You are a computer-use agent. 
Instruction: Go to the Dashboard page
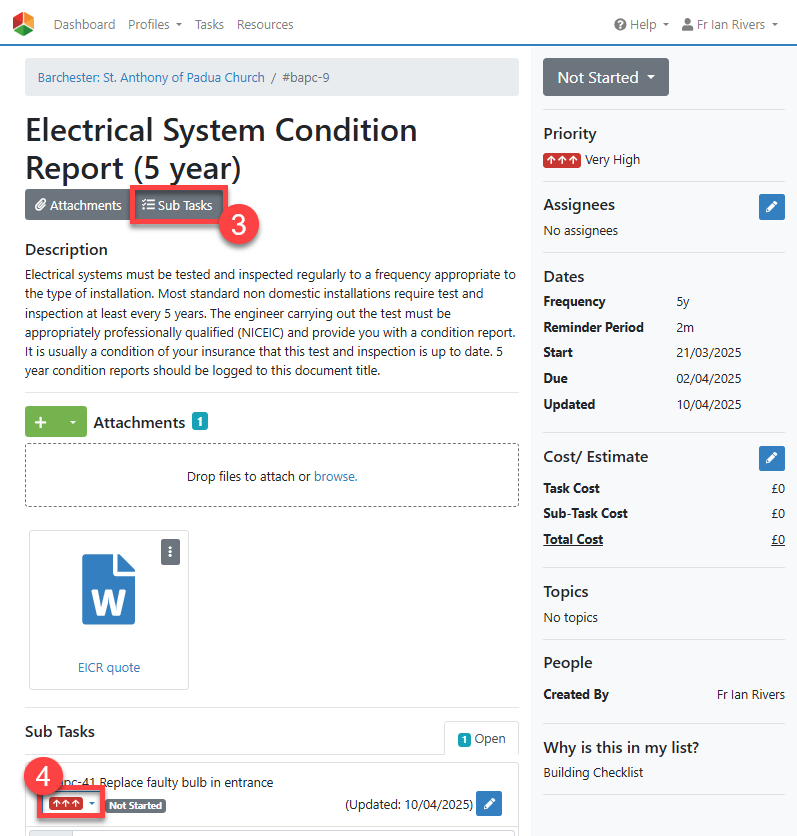coord(84,24)
